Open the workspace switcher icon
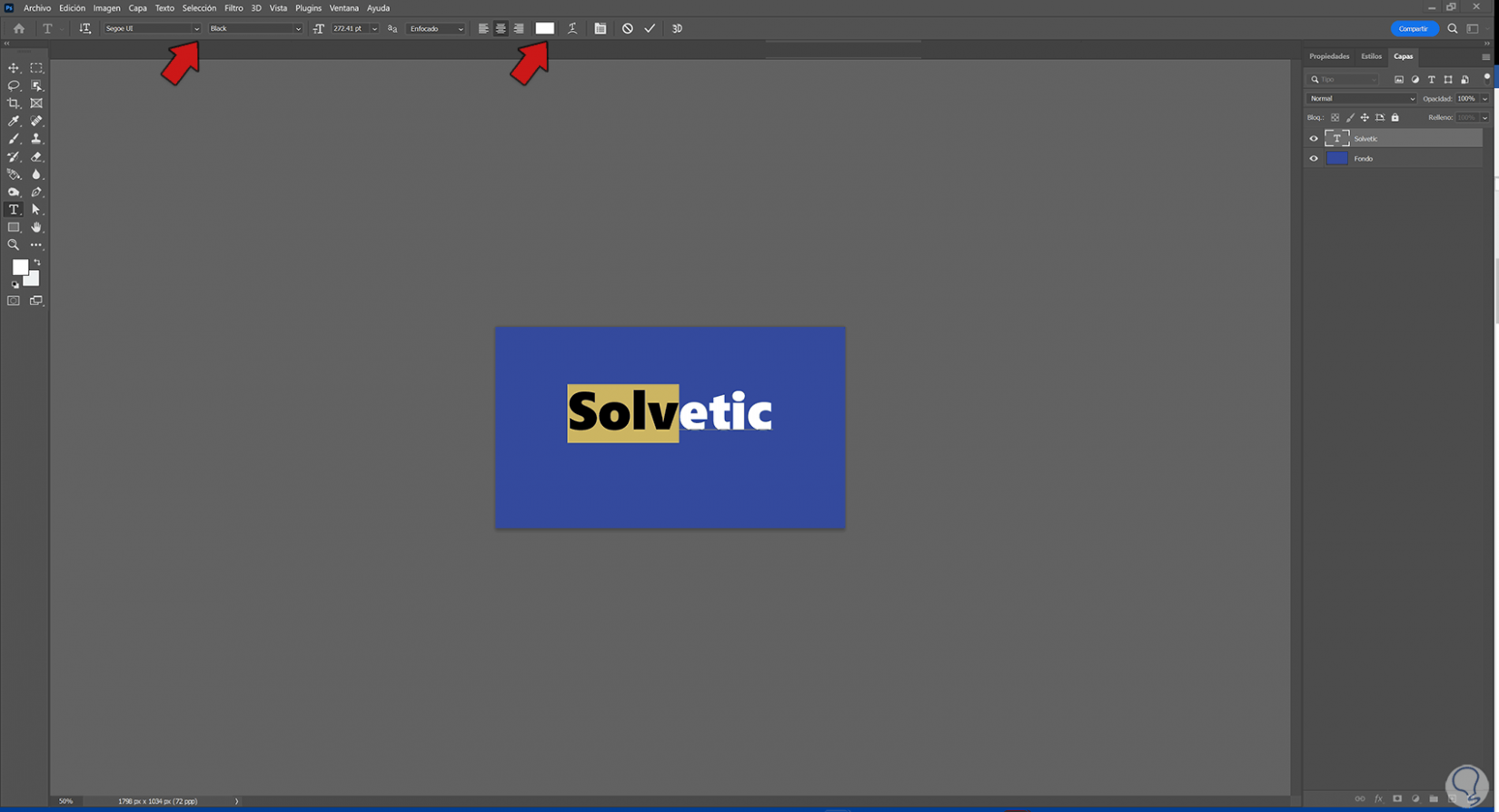Image resolution: width=1499 pixels, height=812 pixels. tap(1473, 28)
